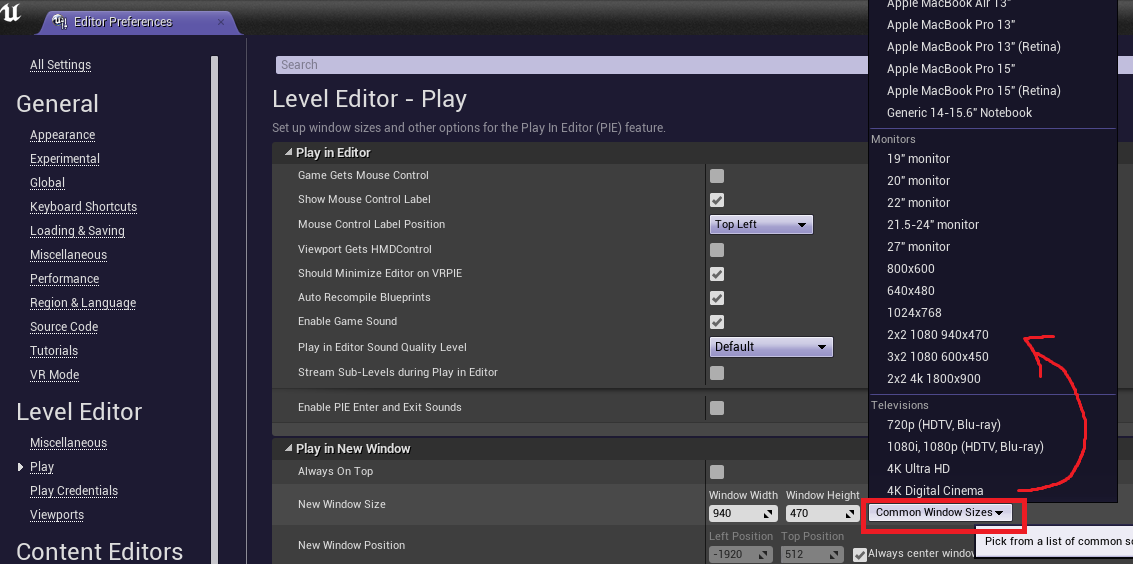Pick 2x2 4k 1800x900 preset
Viewport: 1133px width, 564px height.
(934, 379)
